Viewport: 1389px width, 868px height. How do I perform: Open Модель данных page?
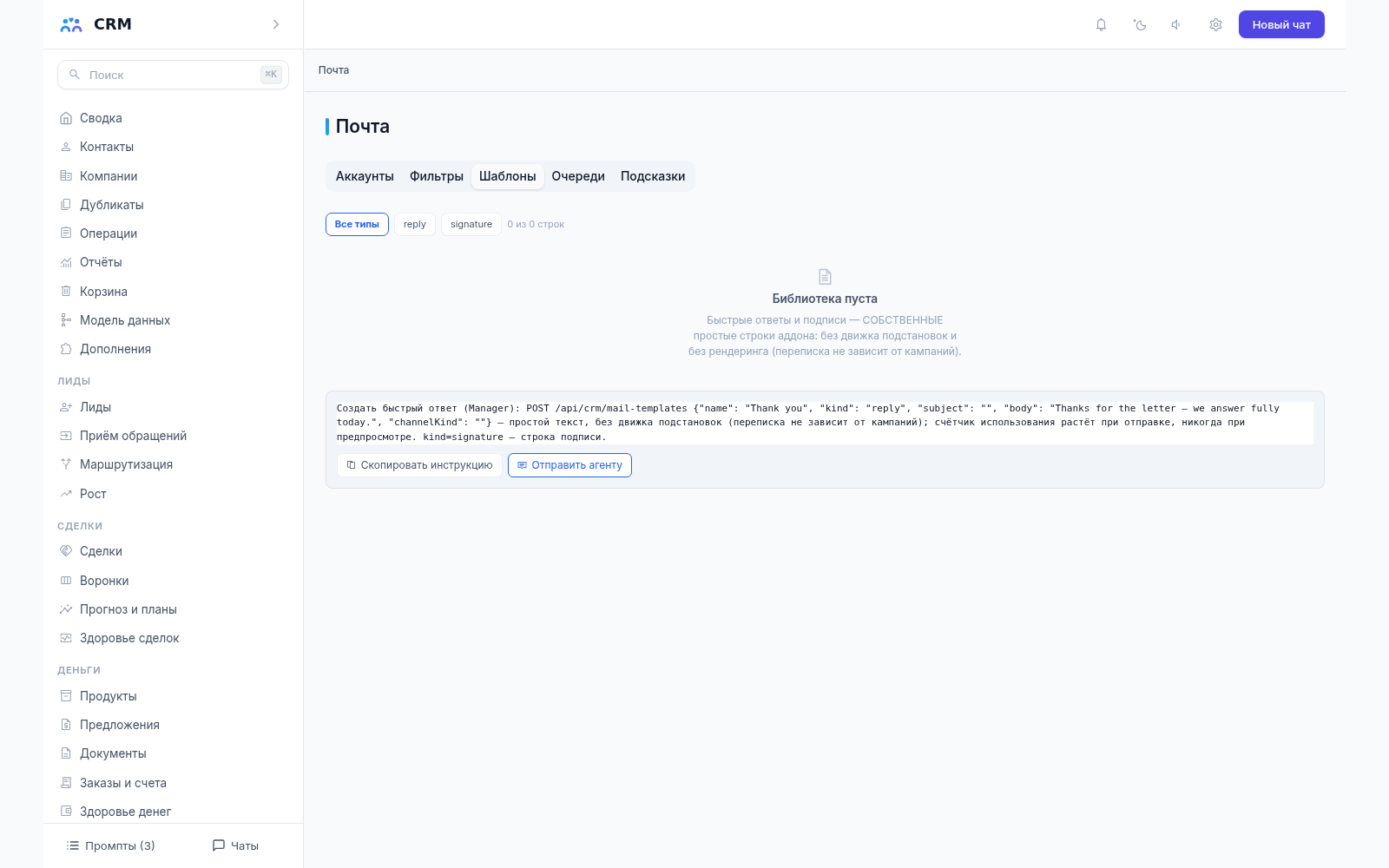pyautogui.click(x=173, y=320)
